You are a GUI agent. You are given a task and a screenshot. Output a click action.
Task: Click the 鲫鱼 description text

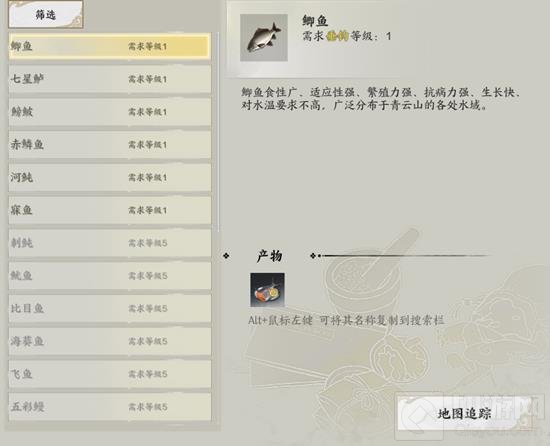point(381,99)
